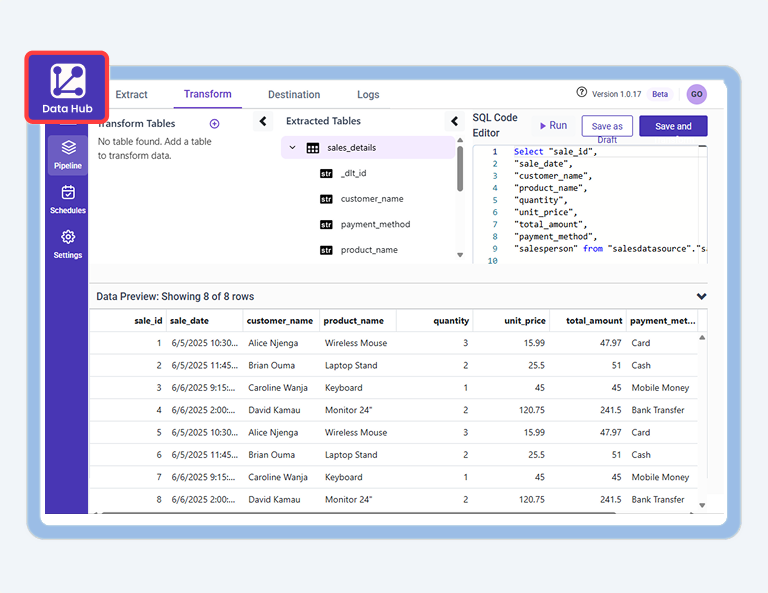Collapse the Extracted Tables panel
This screenshot has width=768, height=593.
point(454,121)
